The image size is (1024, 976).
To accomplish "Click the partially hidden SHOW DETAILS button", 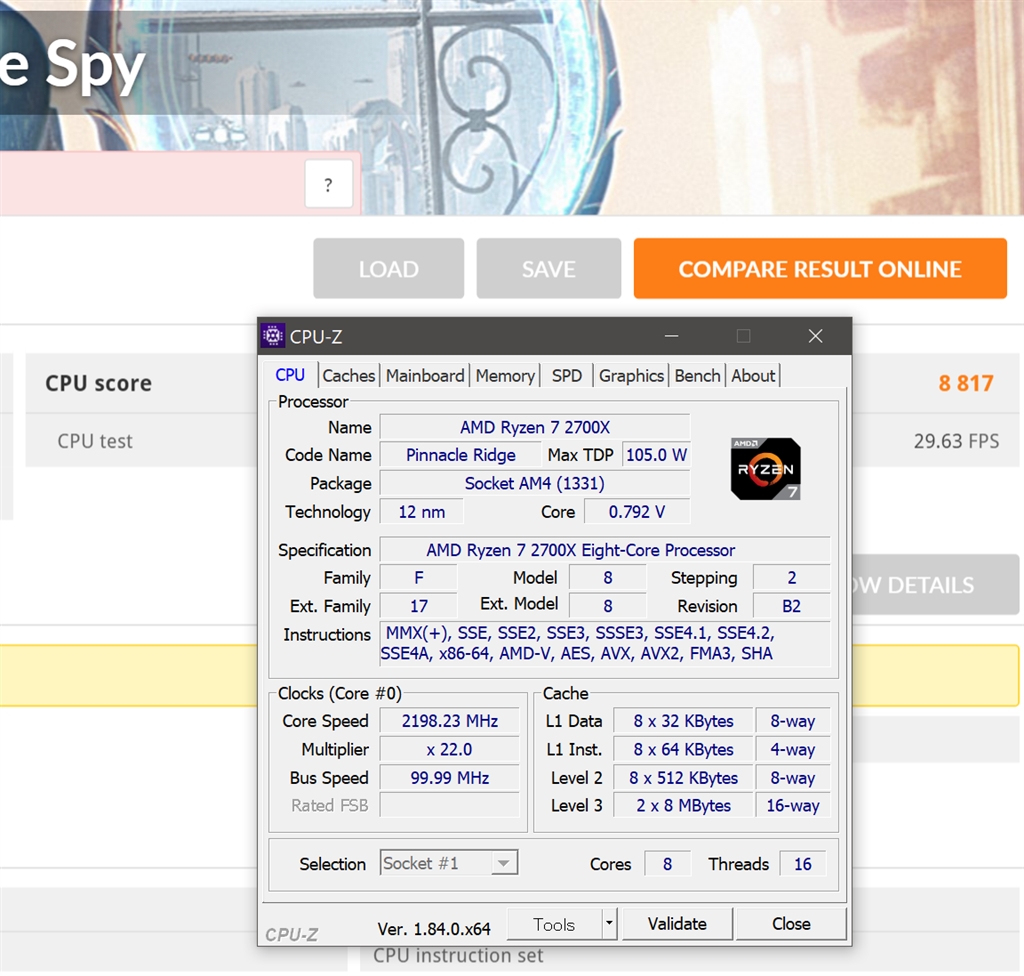I will click(x=935, y=585).
